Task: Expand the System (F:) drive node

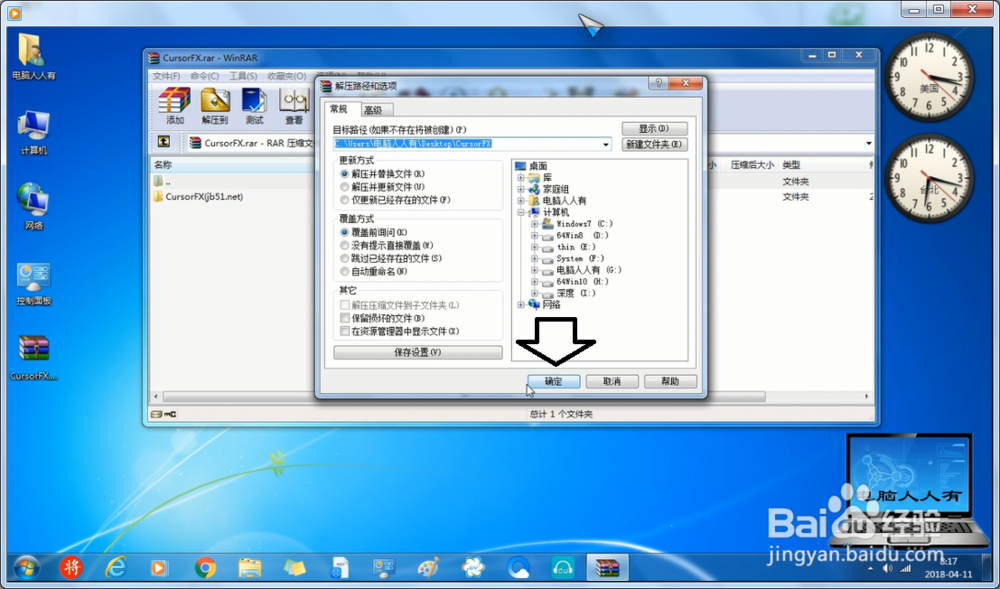Action: [x=534, y=258]
